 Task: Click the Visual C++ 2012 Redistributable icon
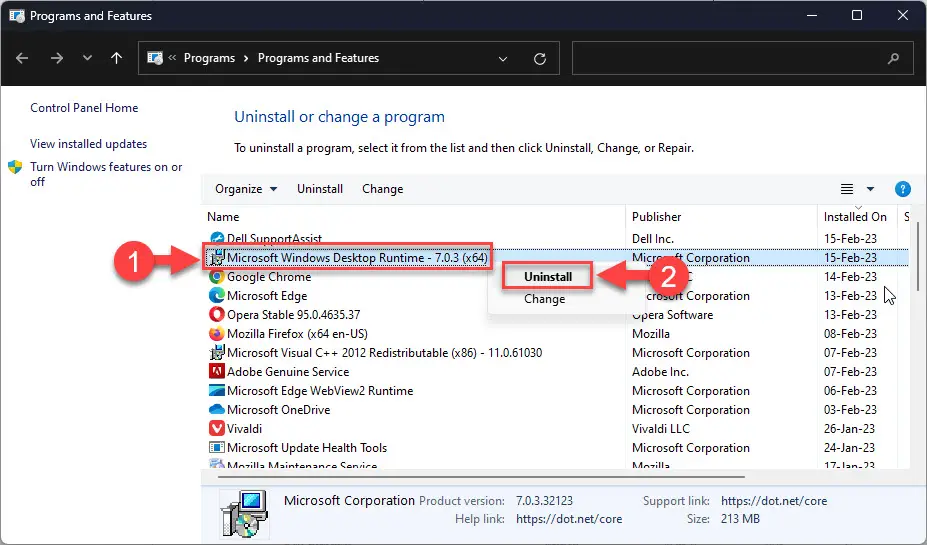point(217,353)
